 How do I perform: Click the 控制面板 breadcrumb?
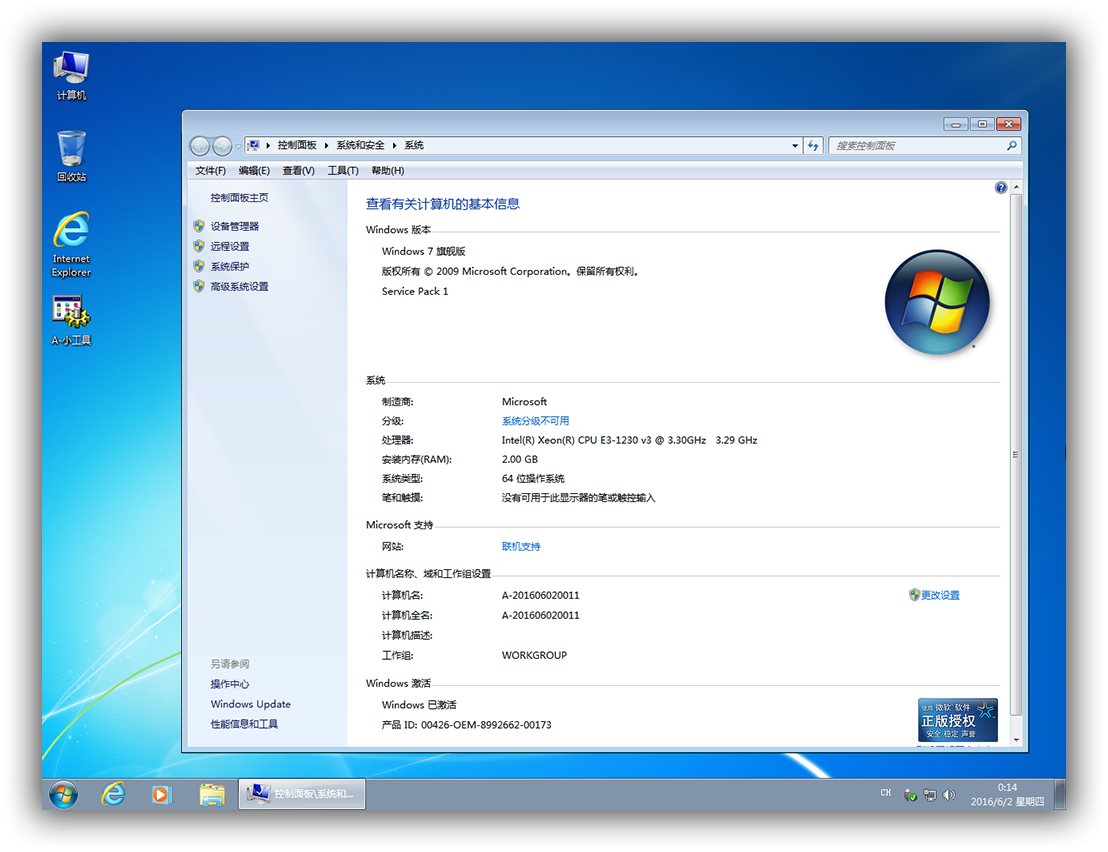click(x=297, y=146)
